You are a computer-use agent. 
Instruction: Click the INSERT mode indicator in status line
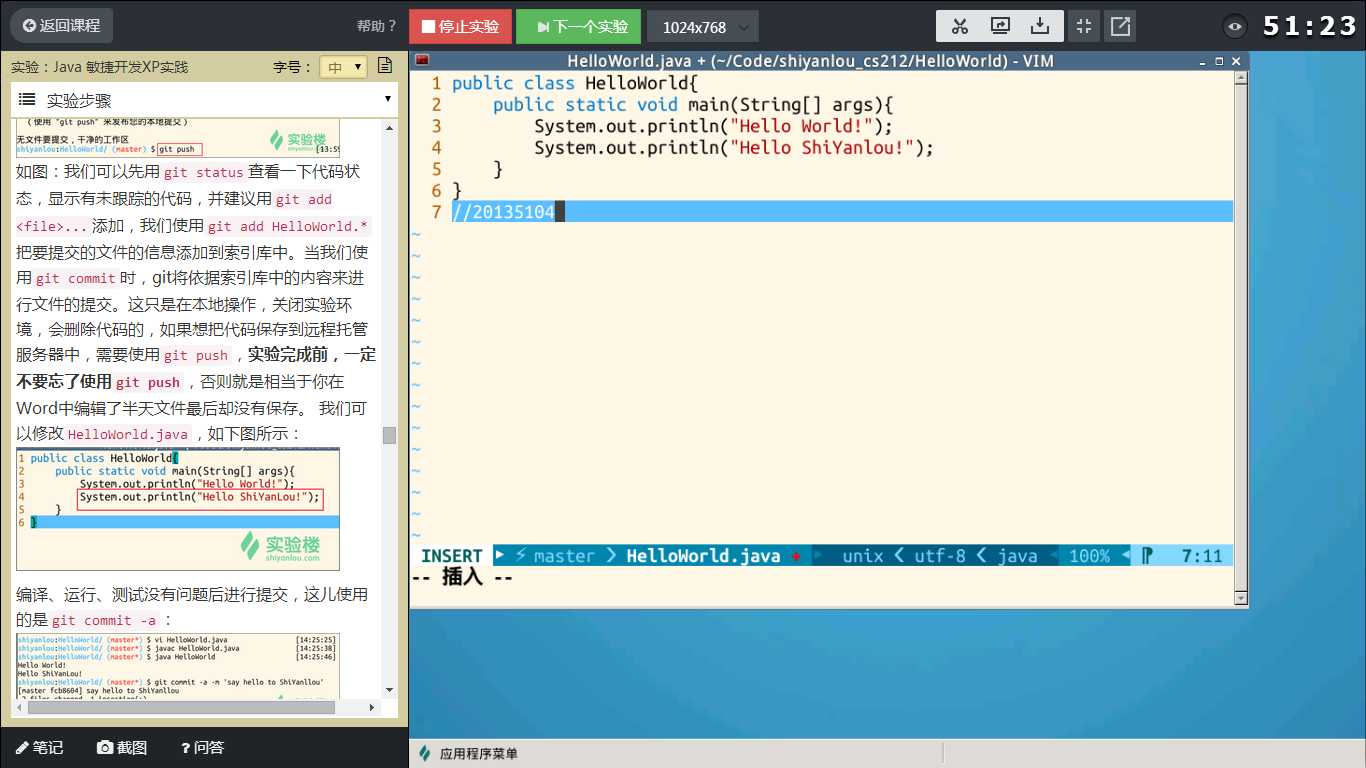pos(452,556)
